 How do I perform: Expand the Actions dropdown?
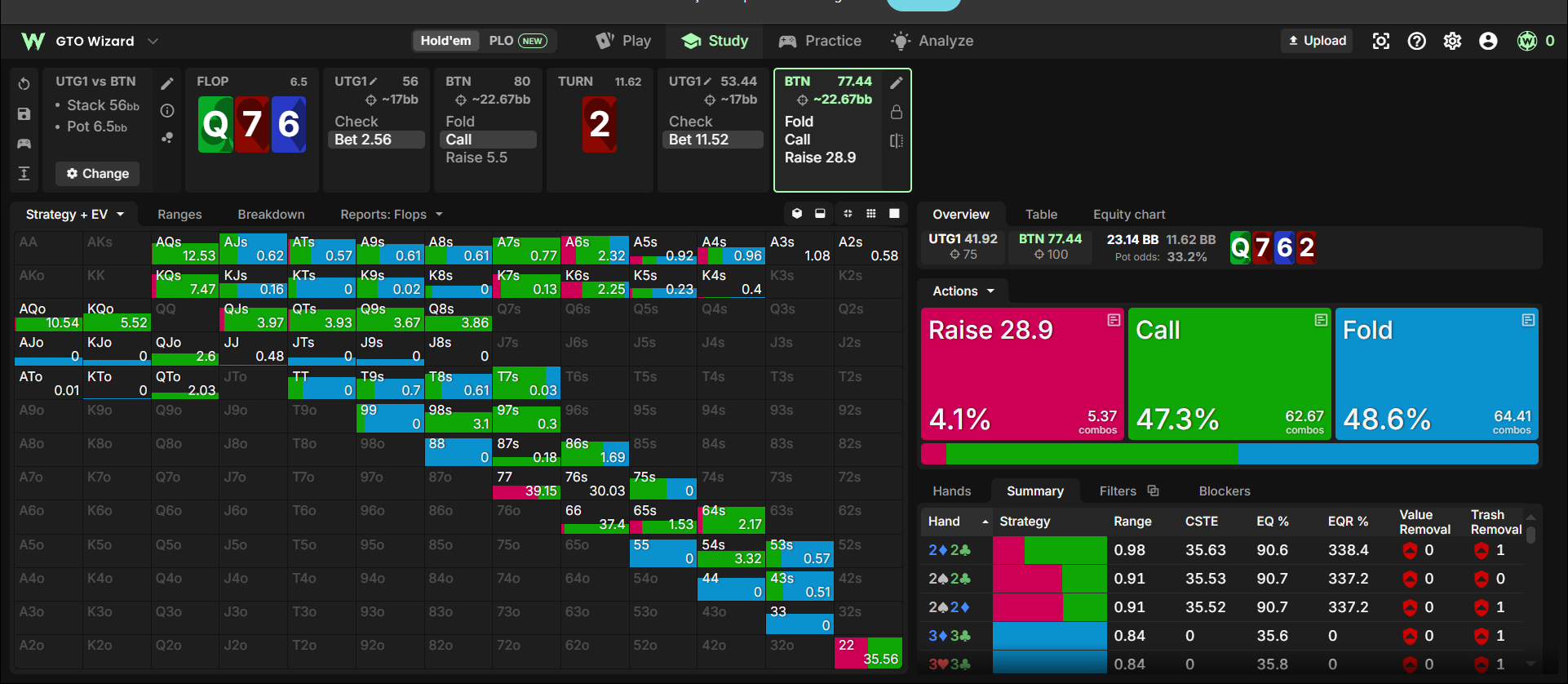(963, 291)
